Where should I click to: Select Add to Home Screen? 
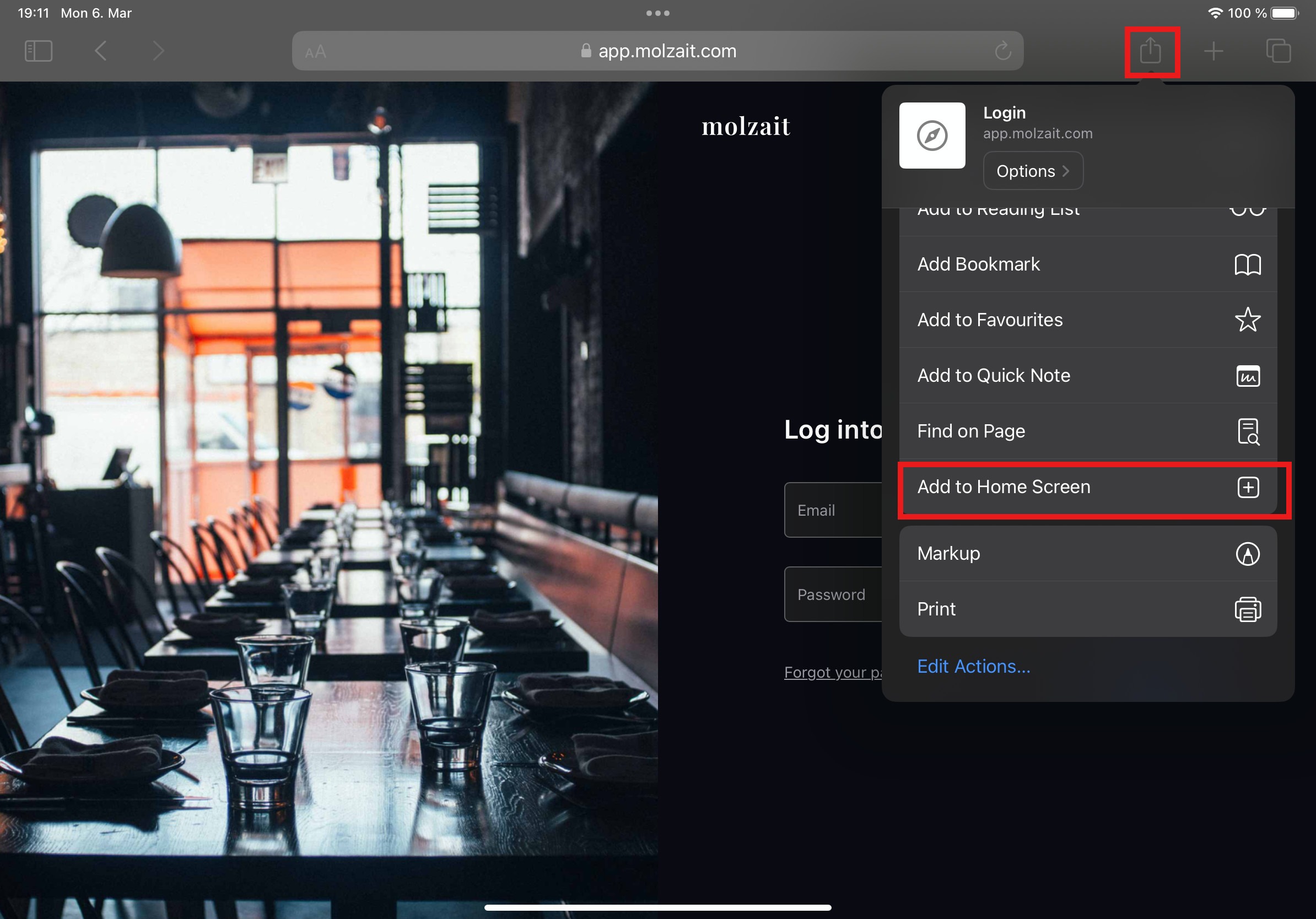point(1088,487)
